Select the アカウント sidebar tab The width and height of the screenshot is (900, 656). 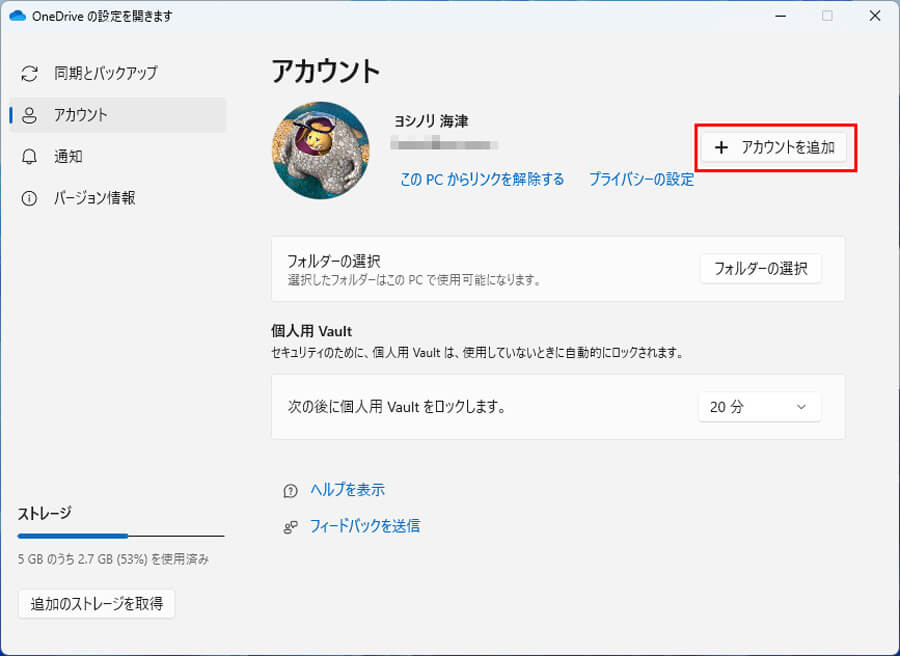[118, 115]
